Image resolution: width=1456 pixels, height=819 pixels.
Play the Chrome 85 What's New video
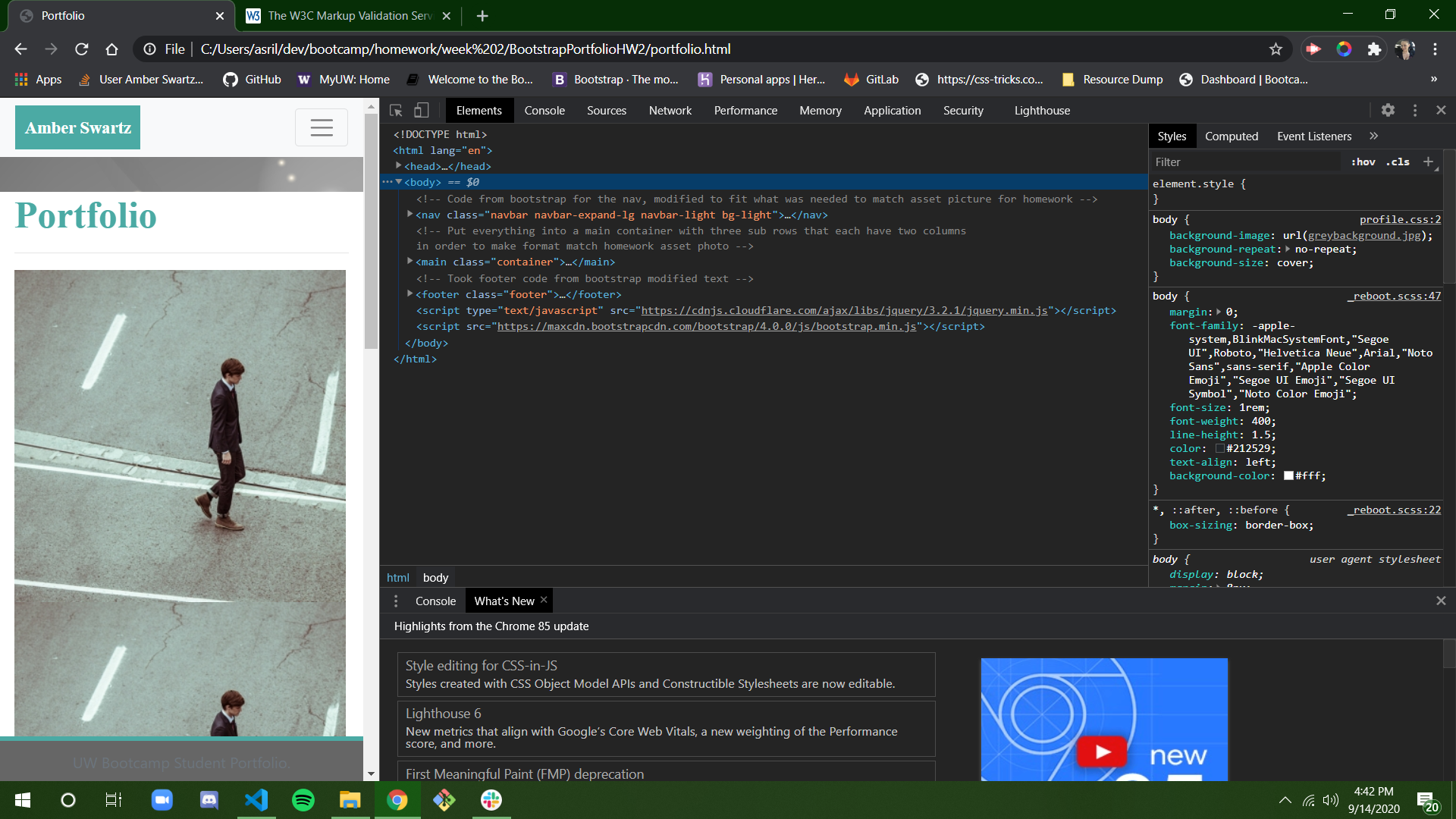(1103, 752)
